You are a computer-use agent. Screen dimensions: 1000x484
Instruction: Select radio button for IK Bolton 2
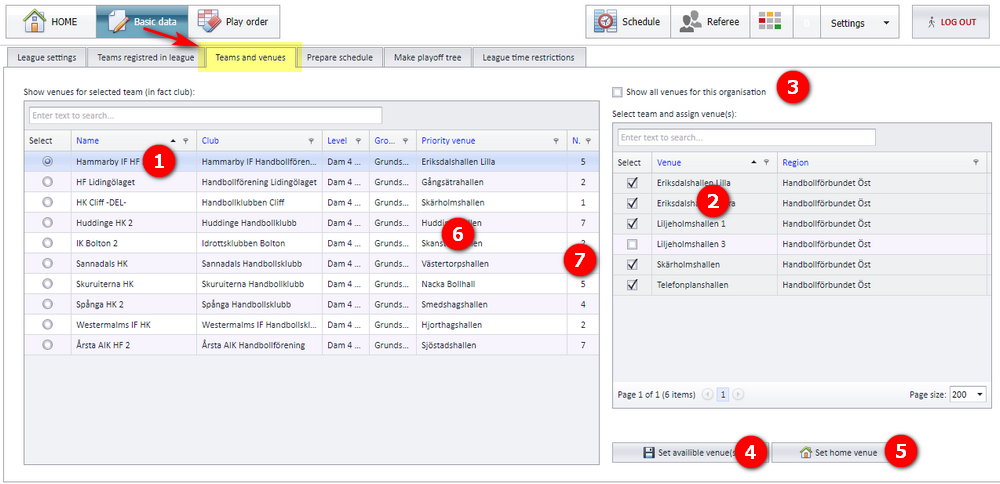[x=47, y=243]
